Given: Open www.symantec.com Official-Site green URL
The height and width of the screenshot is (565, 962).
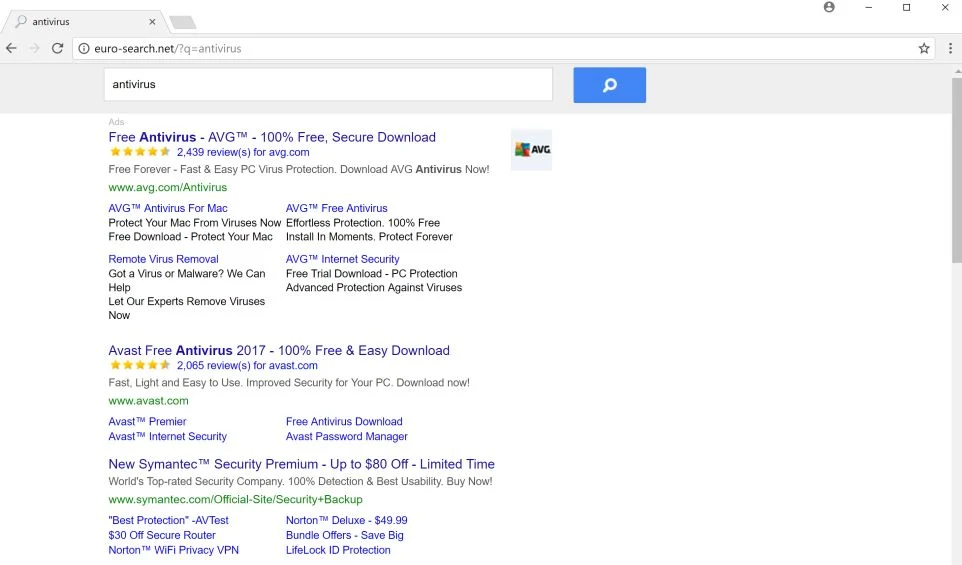Looking at the screenshot, I should (236, 499).
